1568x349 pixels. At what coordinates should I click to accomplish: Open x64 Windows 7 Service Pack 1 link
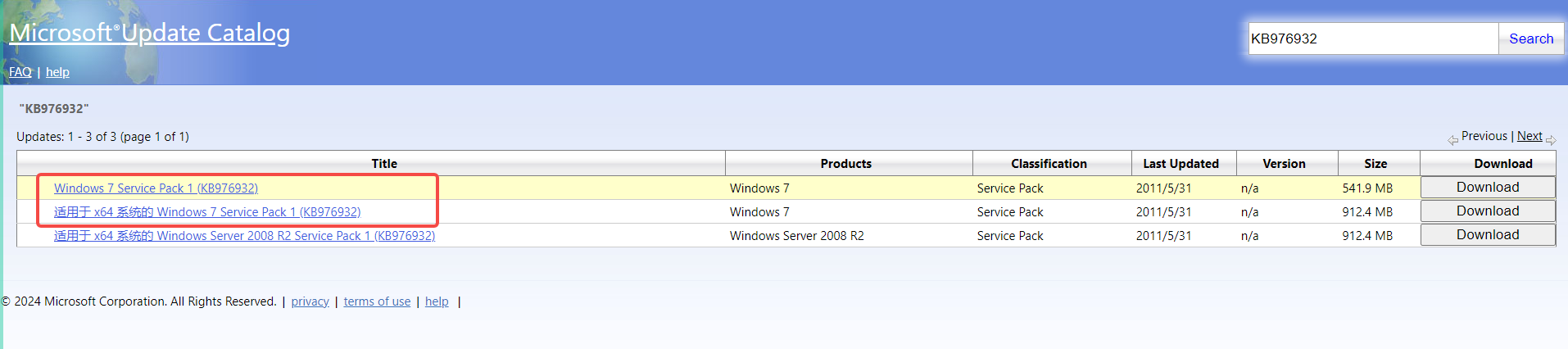[x=207, y=212]
